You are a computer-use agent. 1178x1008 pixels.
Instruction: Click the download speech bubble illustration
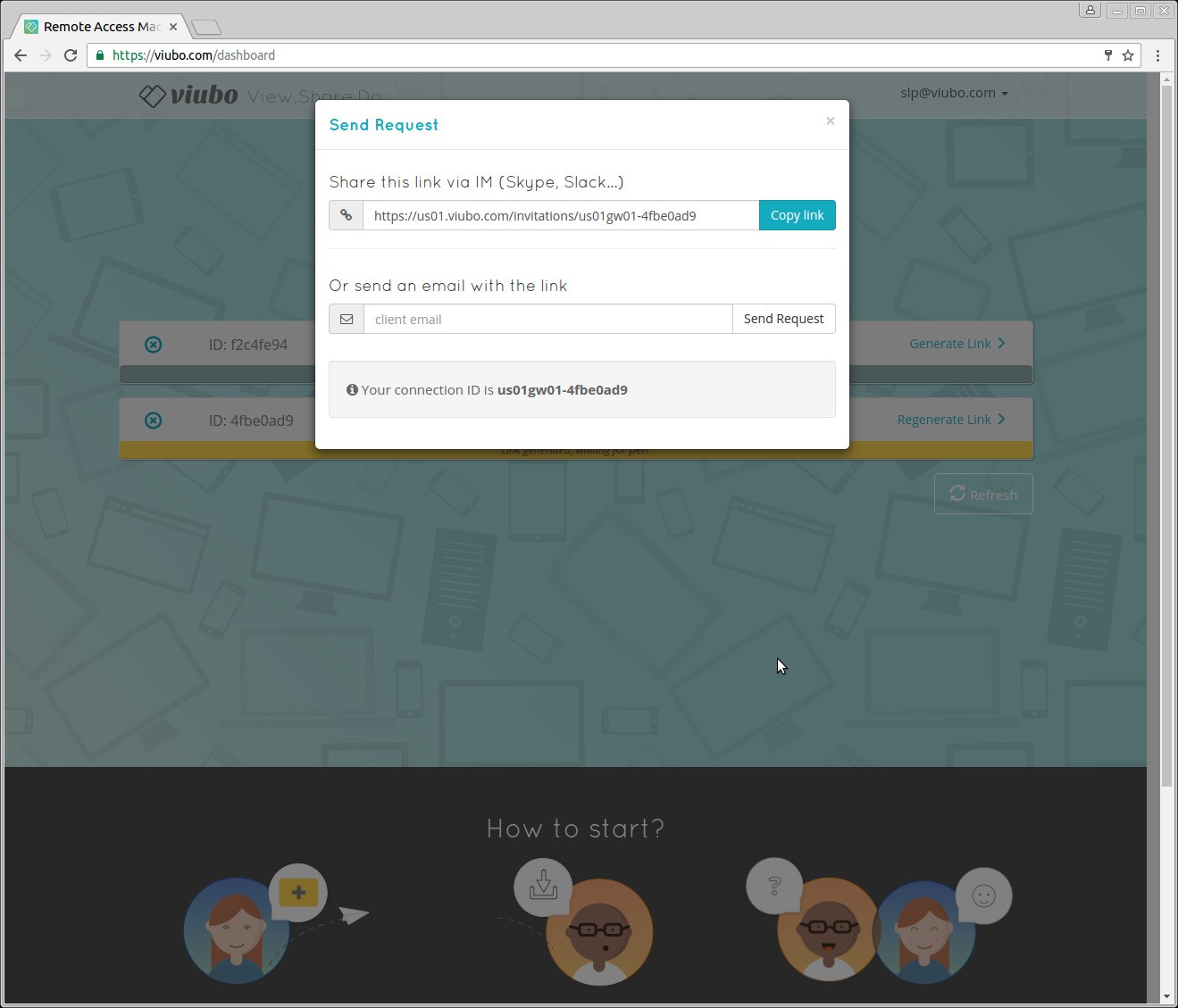pos(543,886)
